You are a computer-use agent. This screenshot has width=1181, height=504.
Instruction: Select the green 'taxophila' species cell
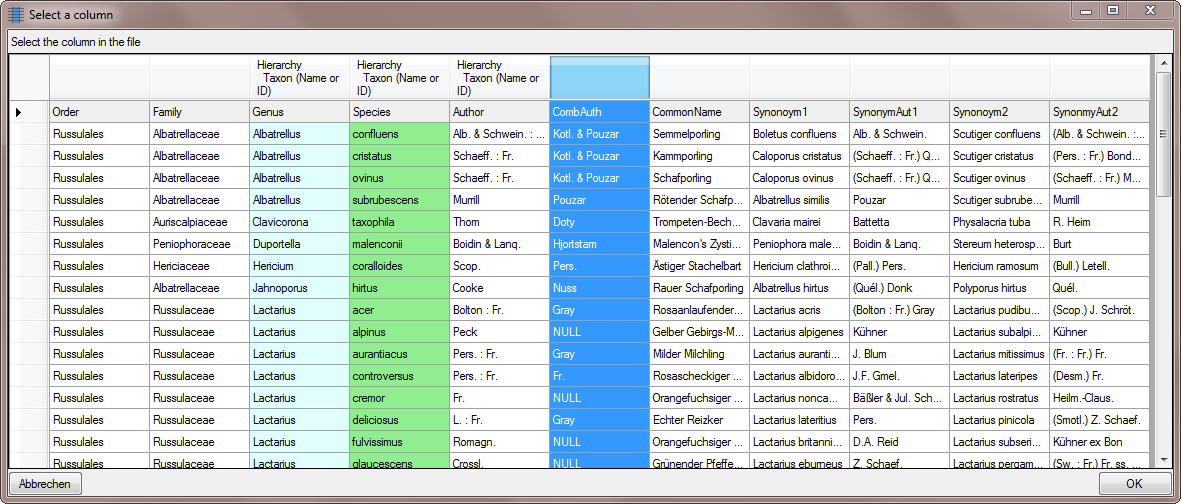tap(399, 222)
